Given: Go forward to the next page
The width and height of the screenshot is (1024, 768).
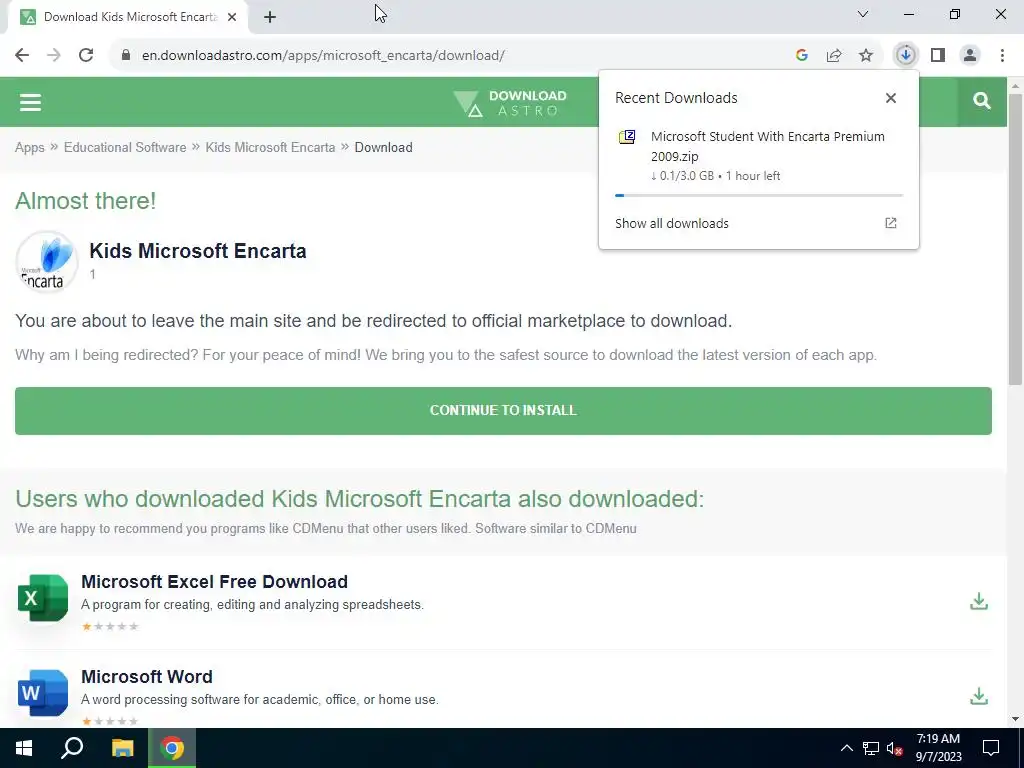Looking at the screenshot, I should [x=54, y=56].
